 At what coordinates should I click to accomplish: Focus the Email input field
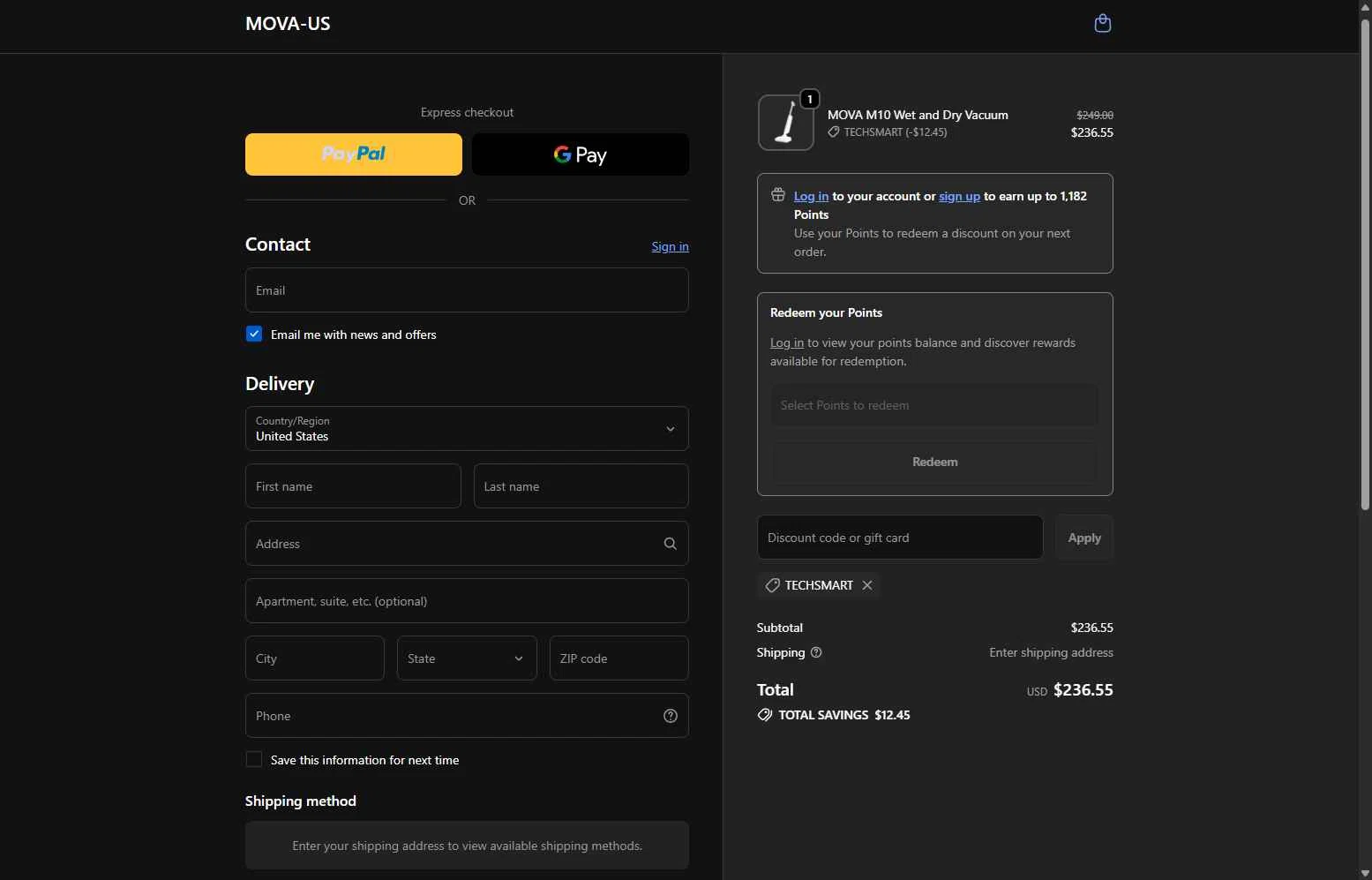tap(467, 290)
